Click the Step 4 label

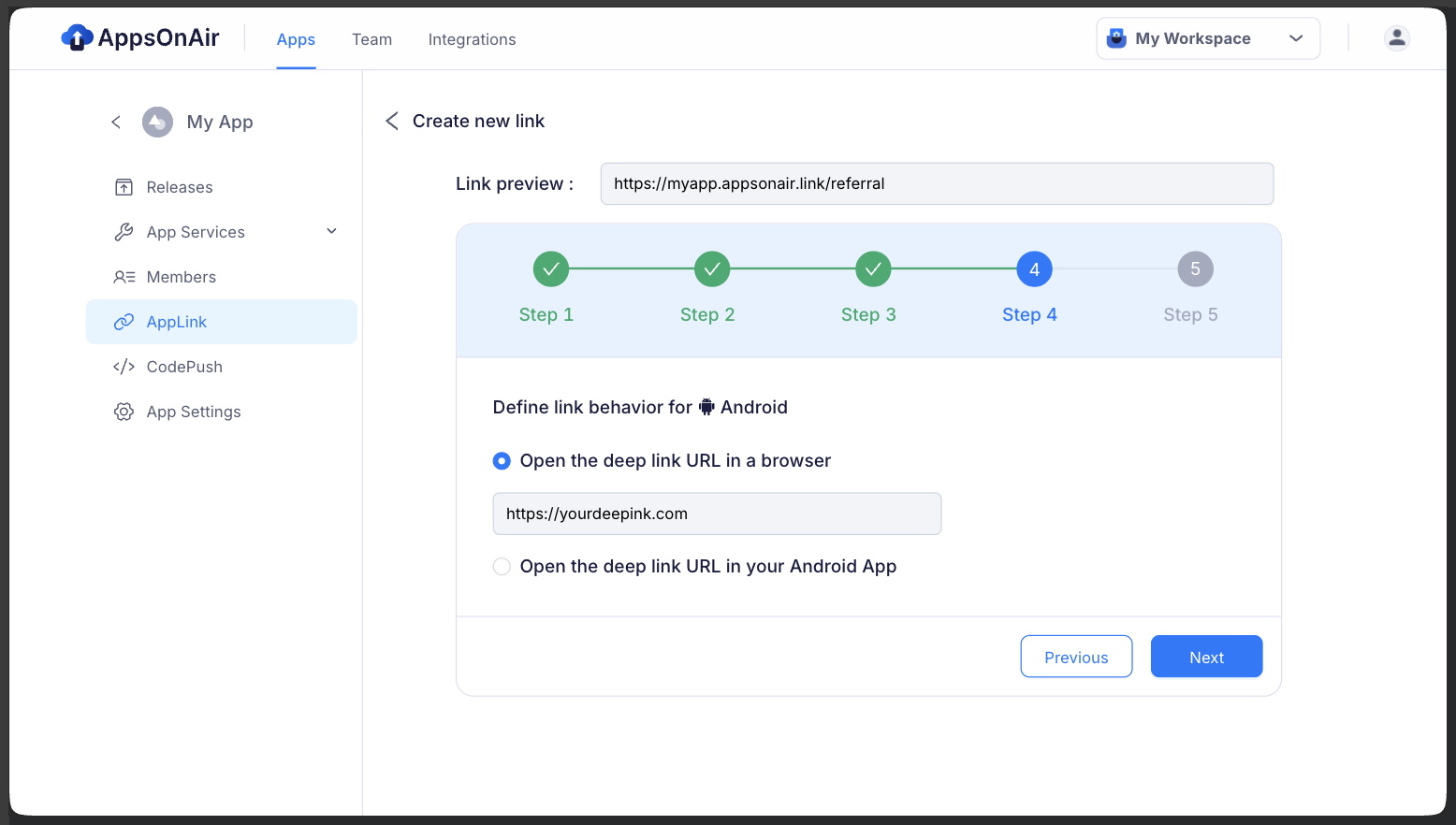pos(1029,314)
